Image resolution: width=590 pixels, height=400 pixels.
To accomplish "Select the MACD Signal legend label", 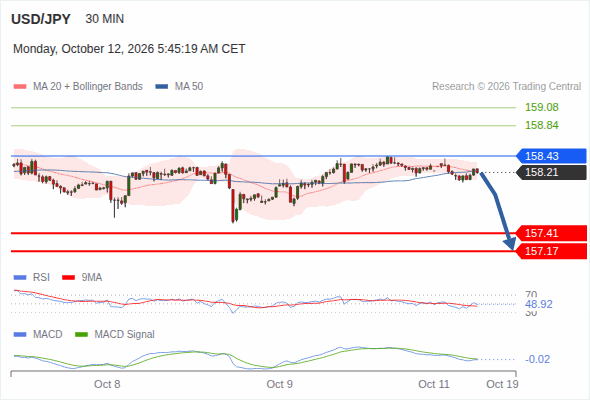I will tap(125, 335).
